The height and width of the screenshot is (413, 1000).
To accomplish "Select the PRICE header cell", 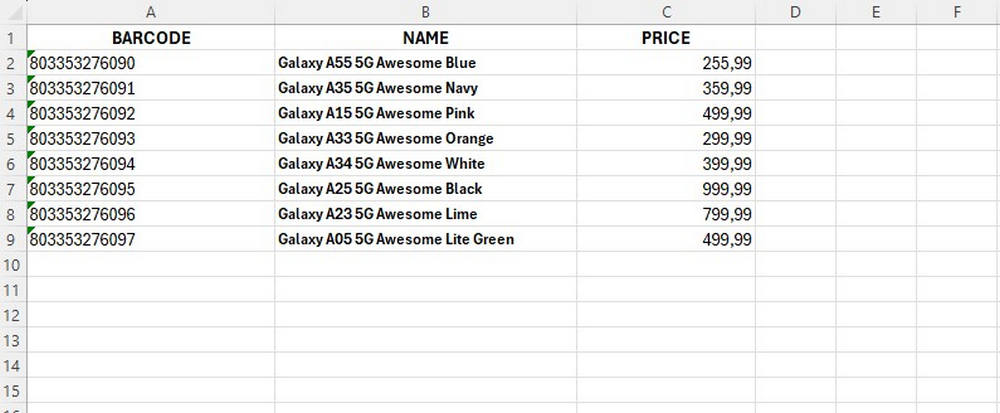I will [x=665, y=38].
